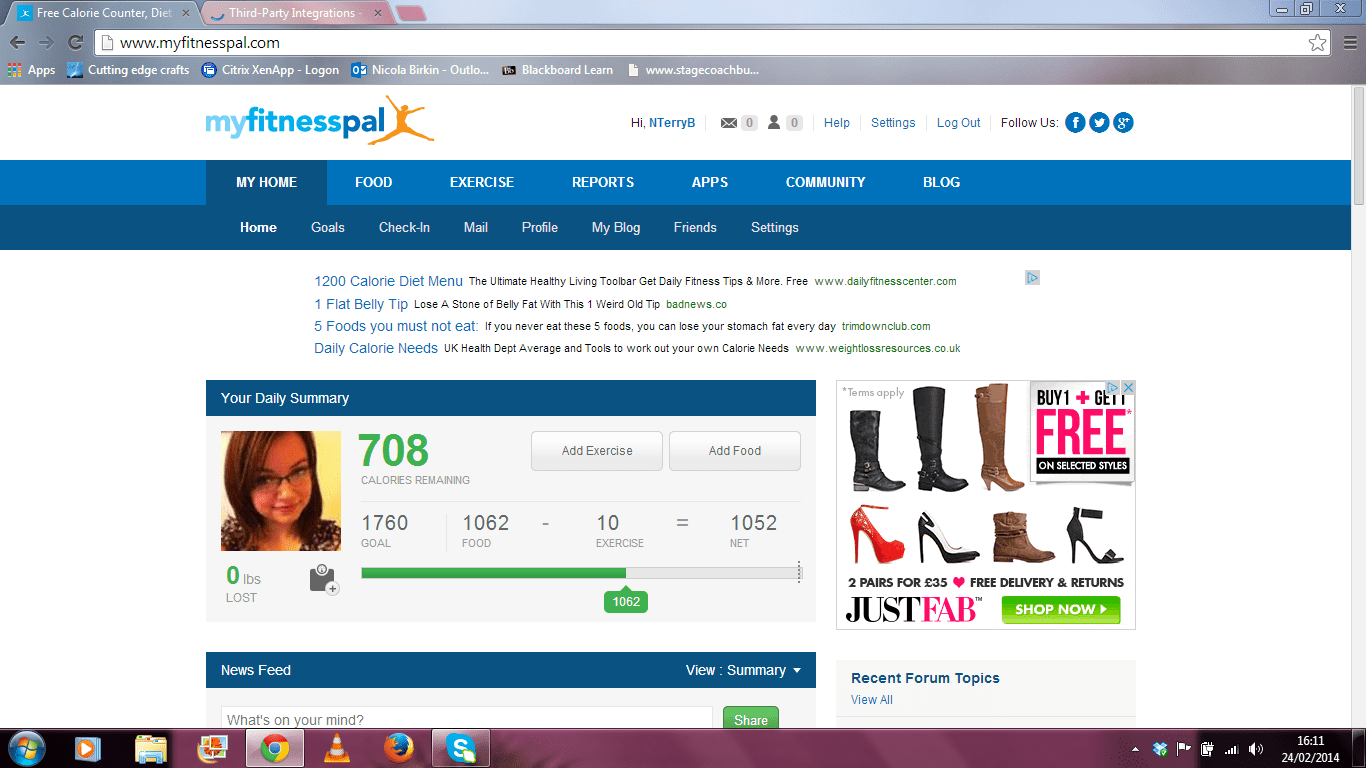The image size is (1366, 768).
Task: Open the Blackboard Learn bookmark
Action: 557,70
